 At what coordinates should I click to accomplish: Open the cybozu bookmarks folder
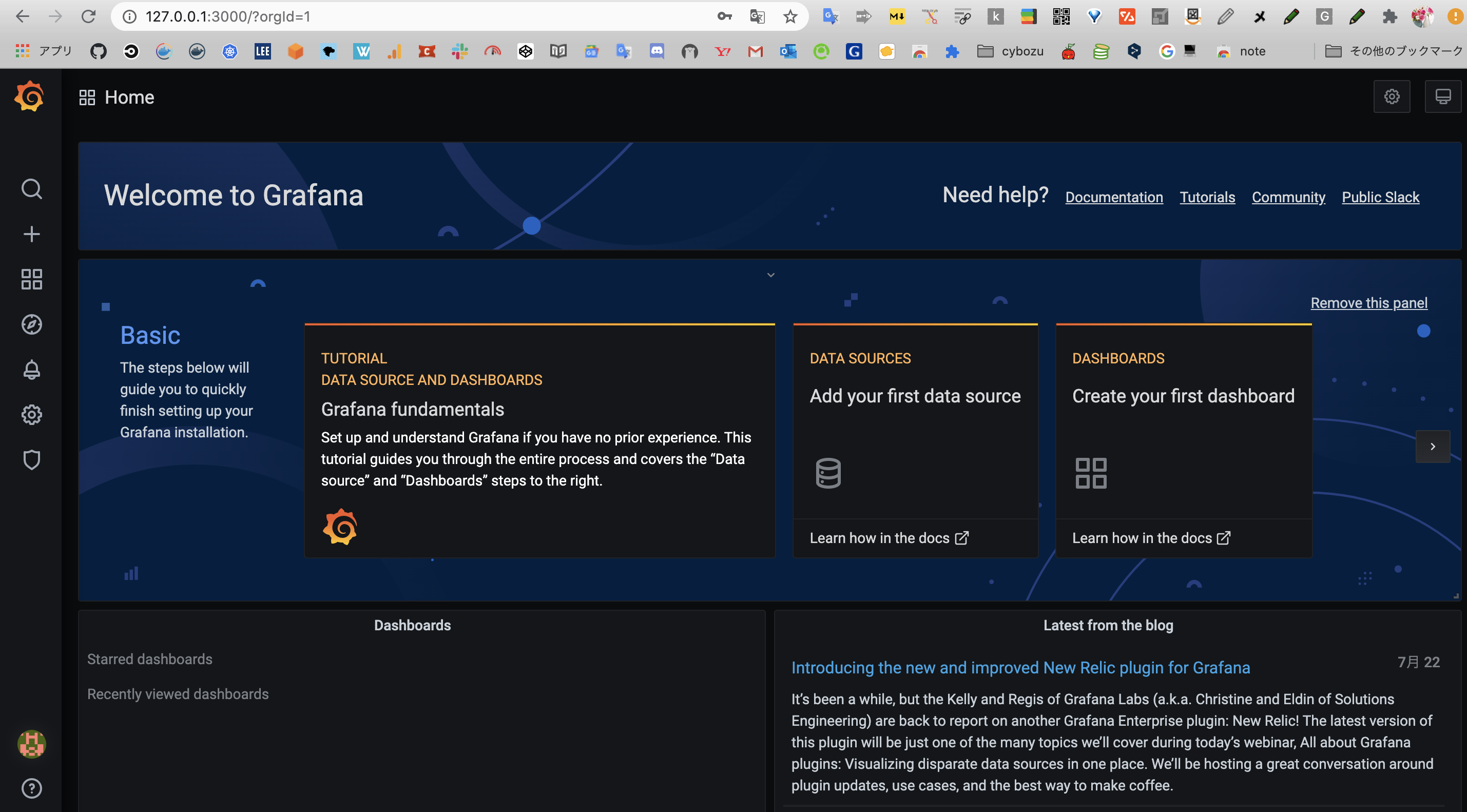click(1010, 51)
